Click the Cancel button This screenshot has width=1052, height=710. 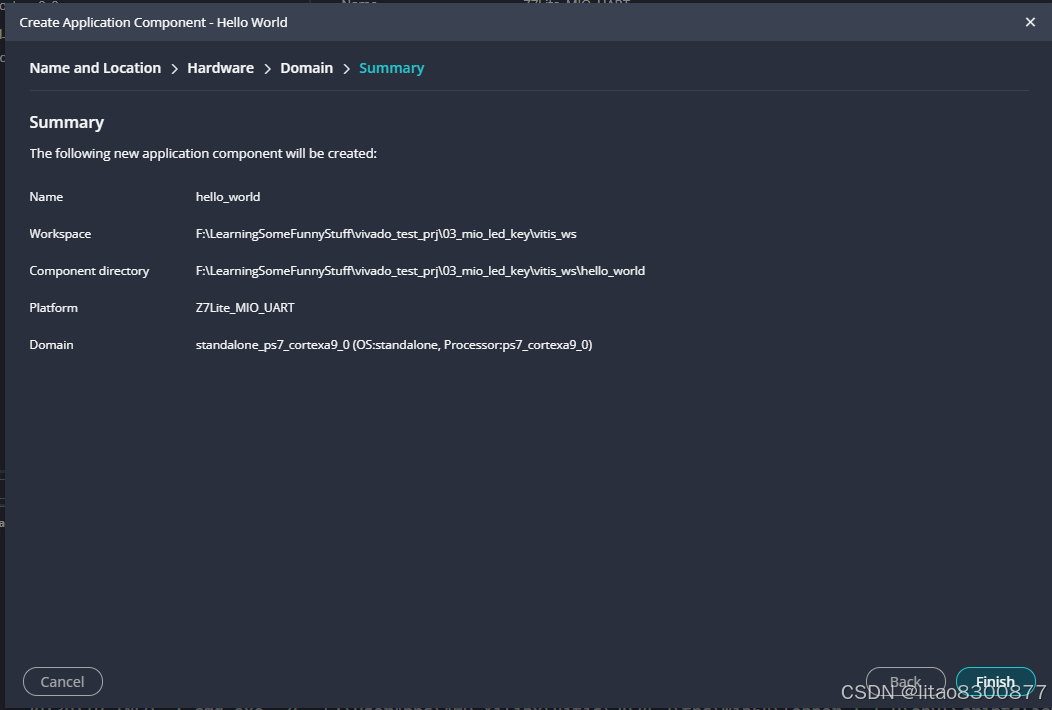pyautogui.click(x=62, y=681)
